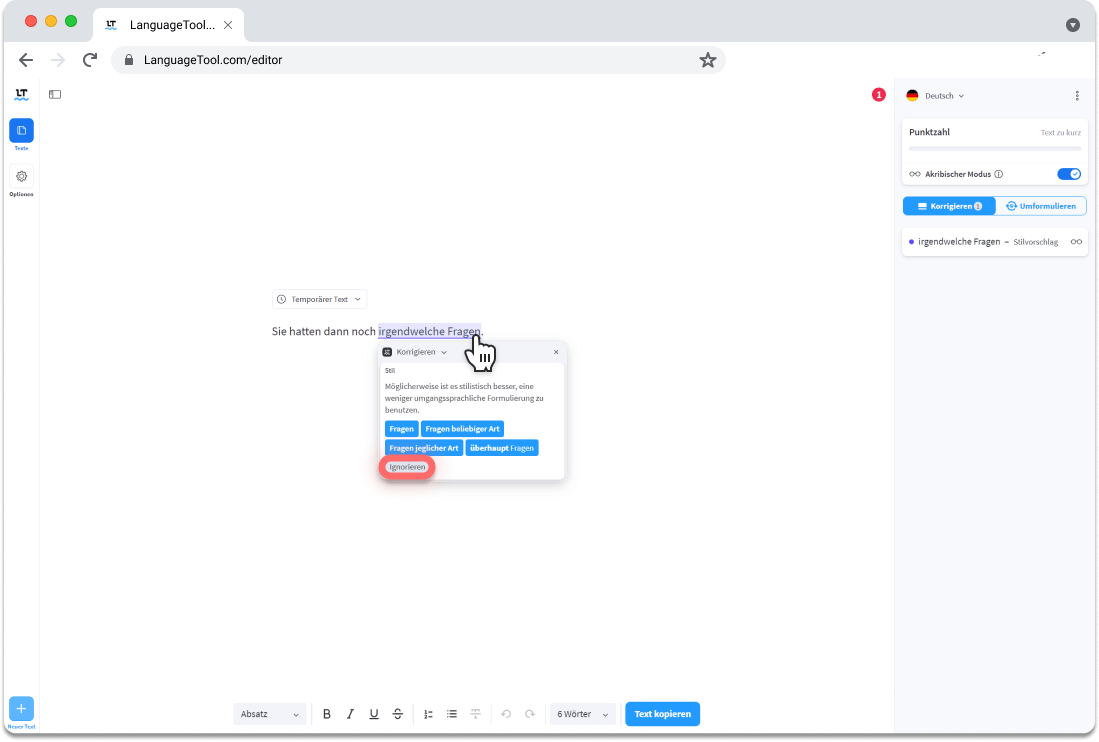Go back in browser

(x=26, y=60)
